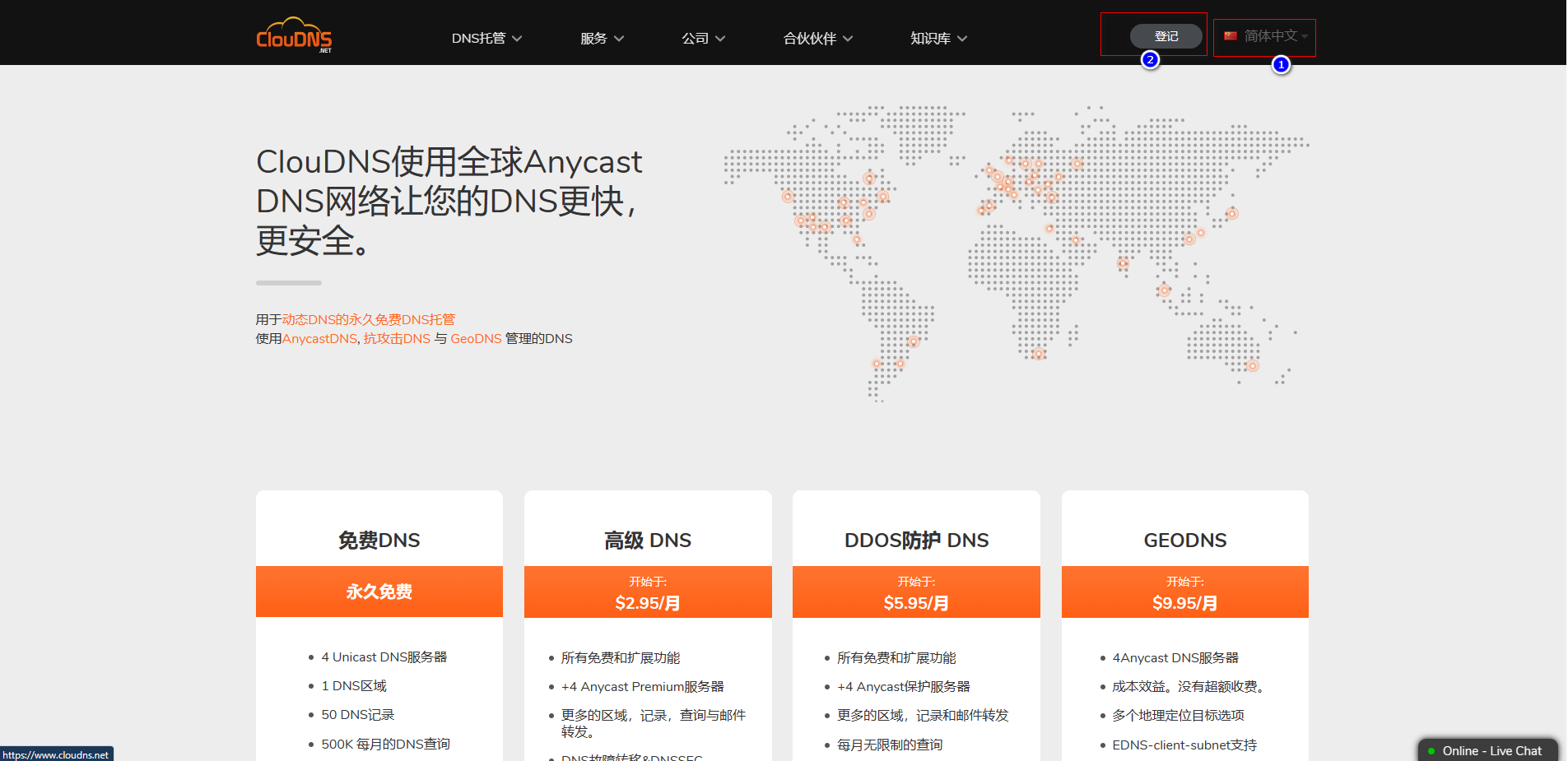Expand the 服务 menu
The height and width of the screenshot is (761, 1568).
coord(602,39)
